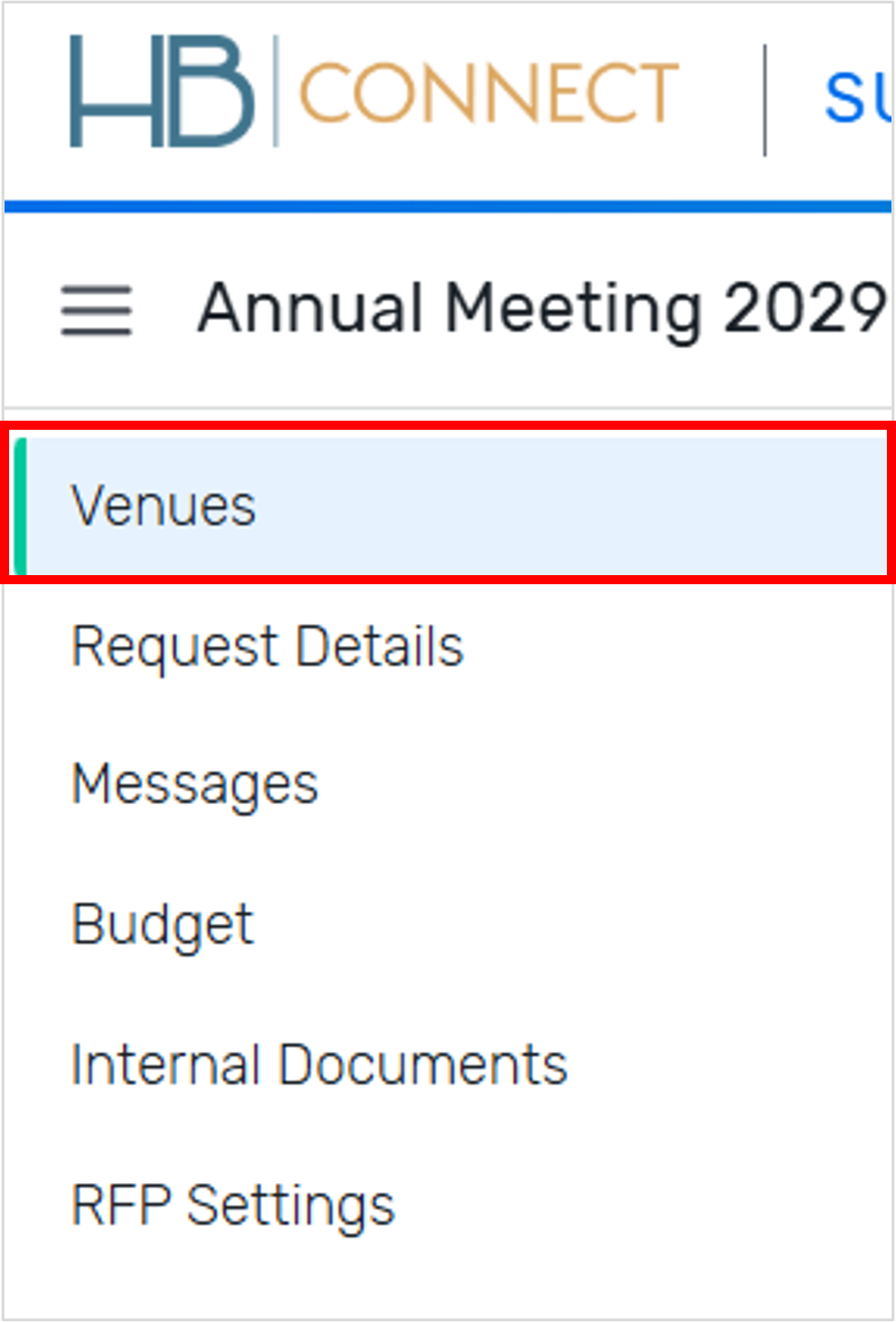Viewport: 896px width, 1322px height.
Task: Select the gold CONNECT wordmark
Action: click(486, 86)
